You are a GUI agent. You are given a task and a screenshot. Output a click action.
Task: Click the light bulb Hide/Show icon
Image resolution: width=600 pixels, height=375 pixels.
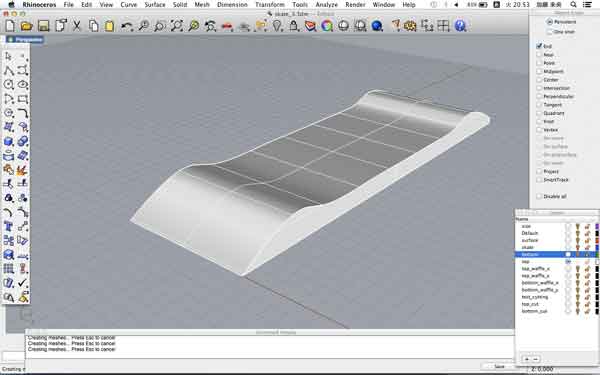[x=277, y=26]
